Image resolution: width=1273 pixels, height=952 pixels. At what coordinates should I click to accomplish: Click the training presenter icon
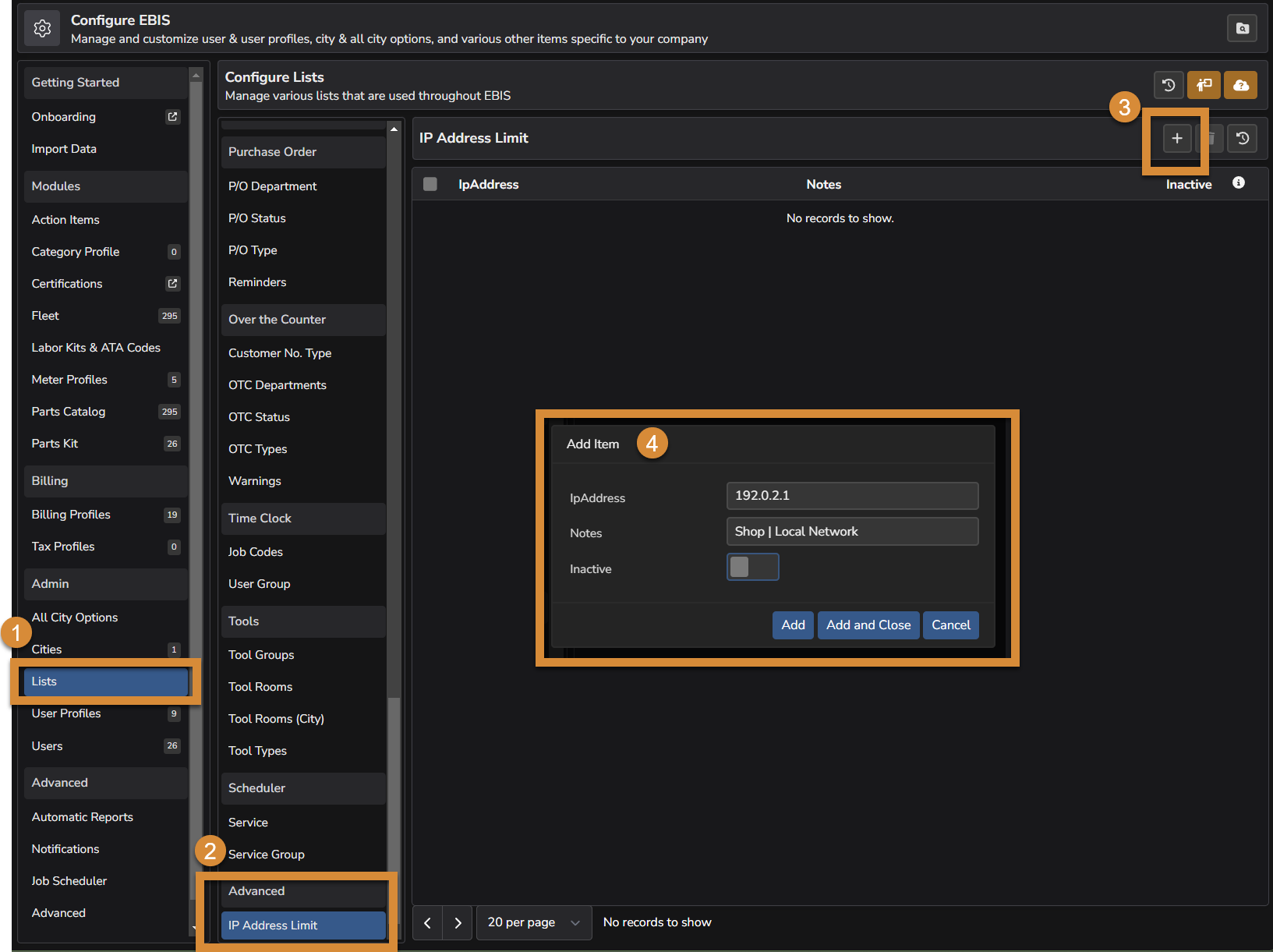(x=1204, y=85)
